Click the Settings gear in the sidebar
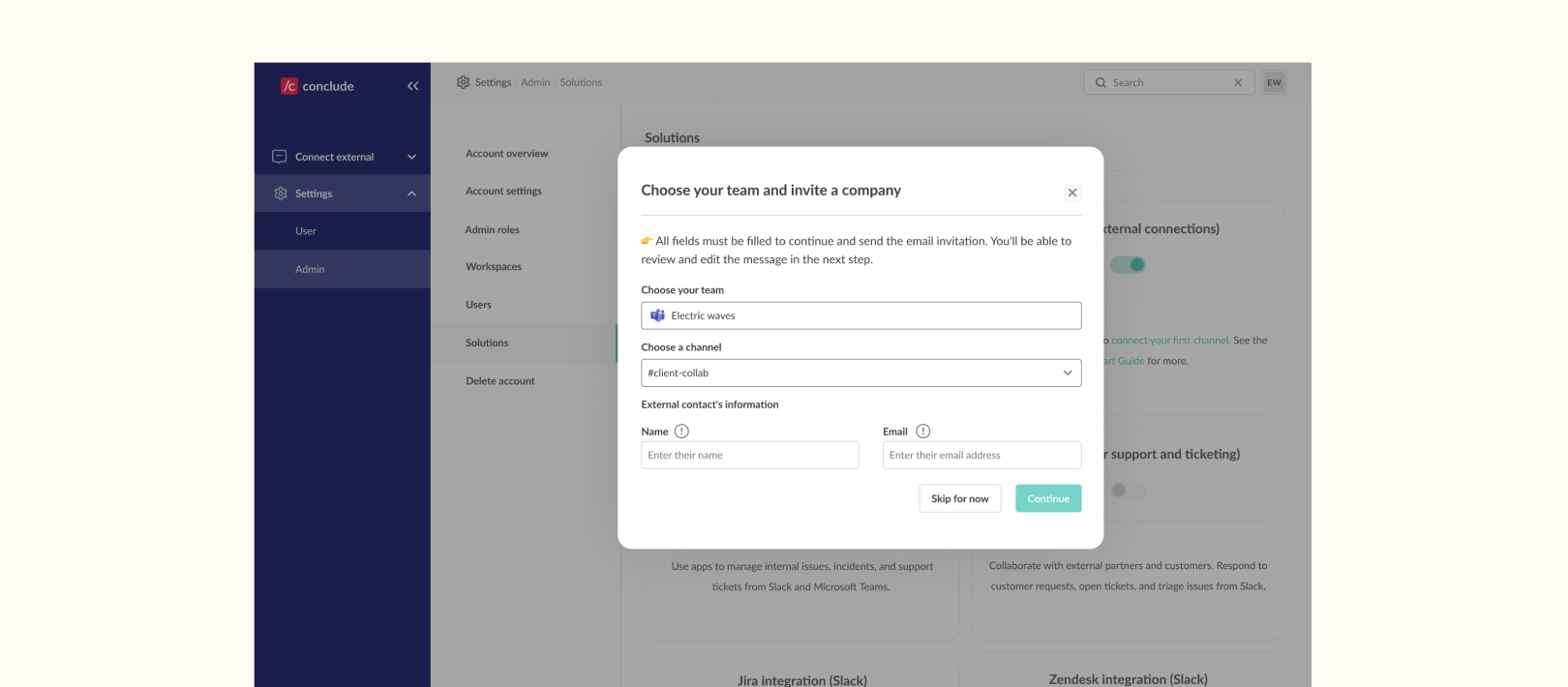1568x687 pixels. coord(281,194)
